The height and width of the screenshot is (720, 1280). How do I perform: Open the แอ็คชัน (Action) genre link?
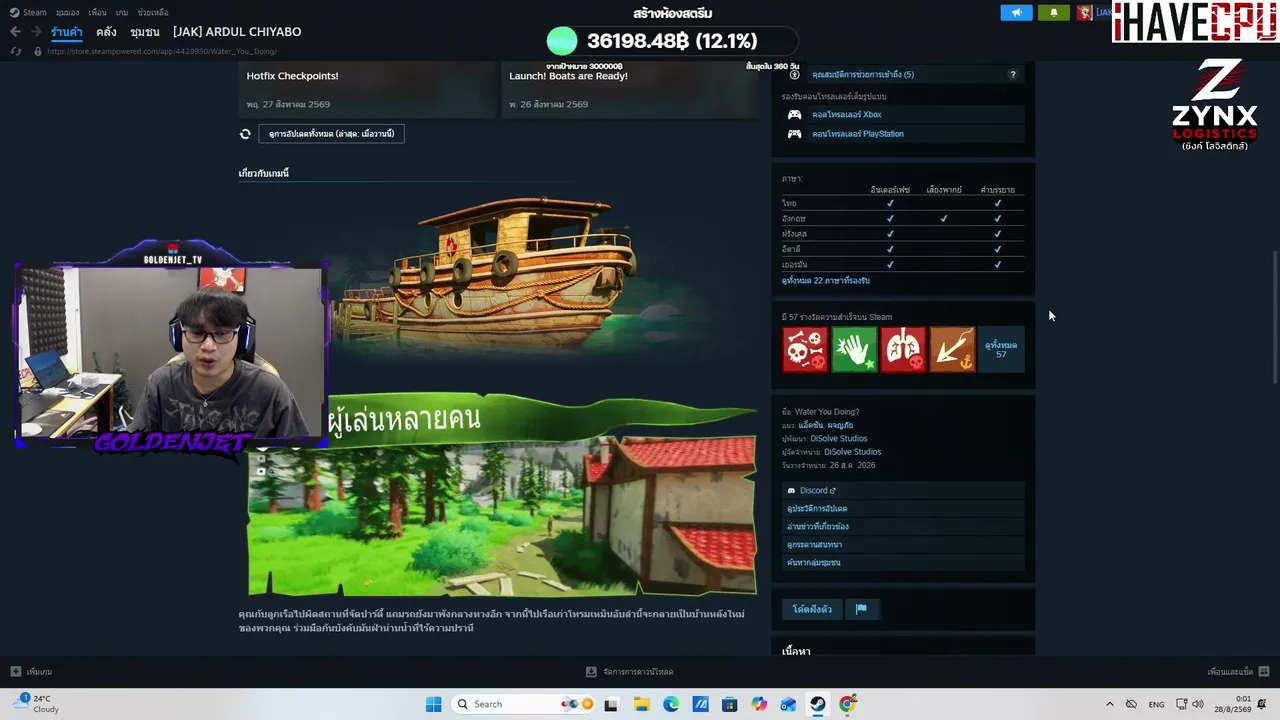coord(810,425)
